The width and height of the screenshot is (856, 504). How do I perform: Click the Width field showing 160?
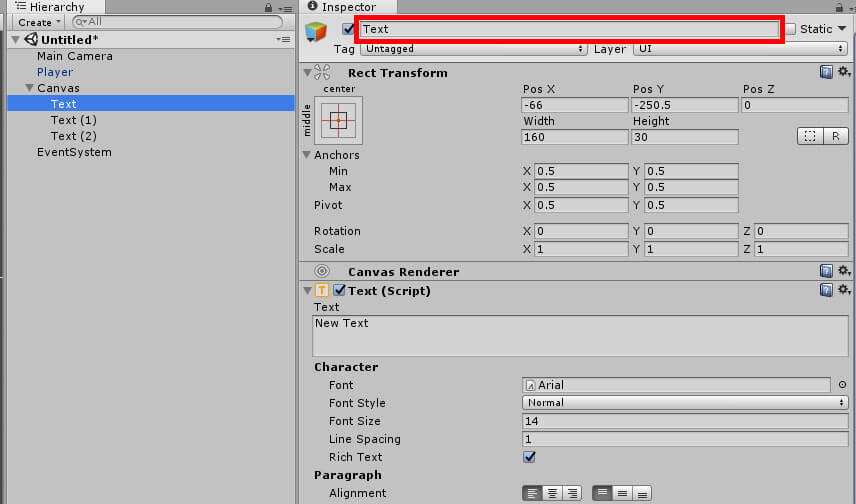(574, 137)
